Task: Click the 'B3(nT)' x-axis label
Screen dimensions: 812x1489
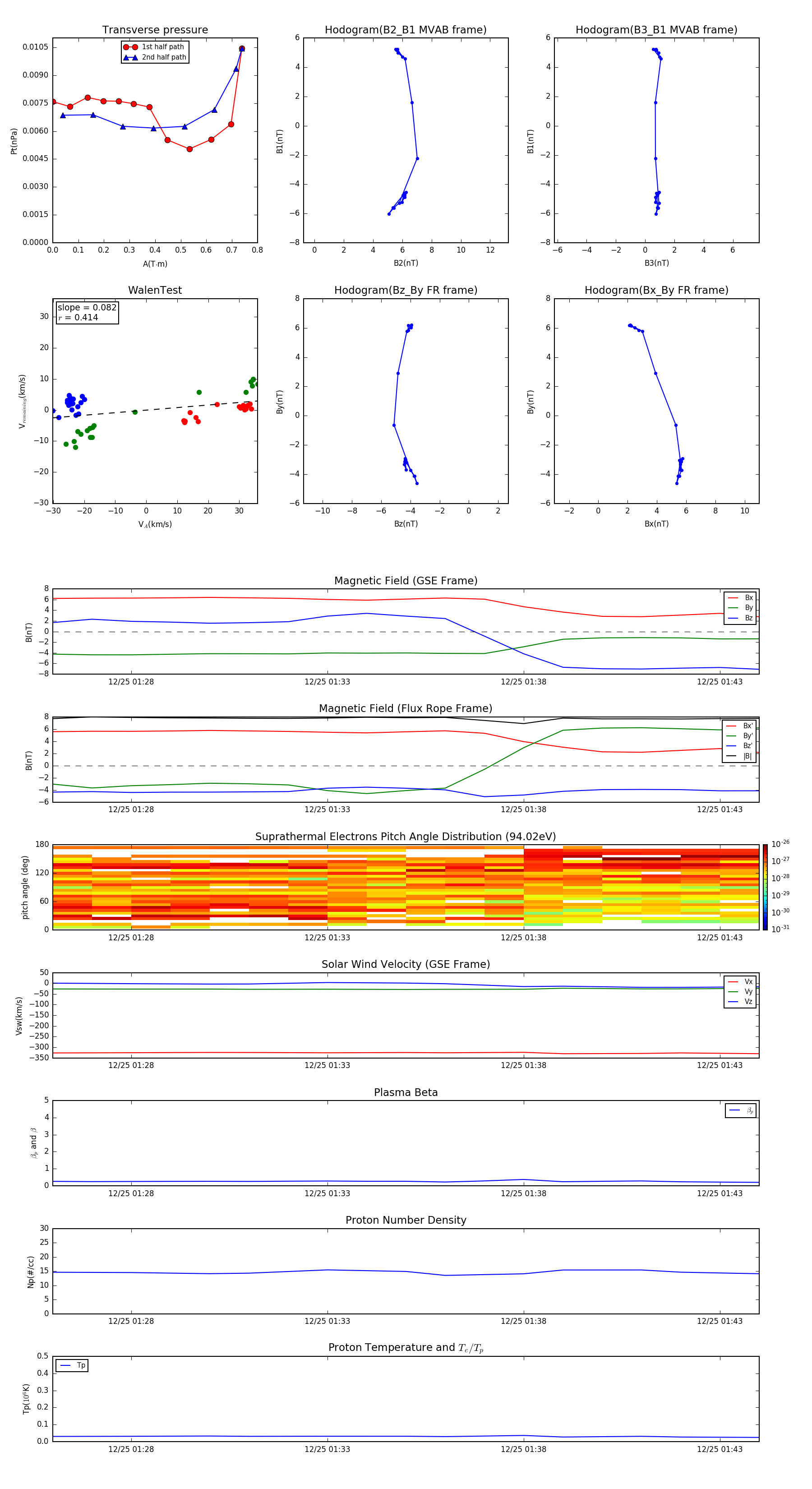Action: click(x=656, y=263)
